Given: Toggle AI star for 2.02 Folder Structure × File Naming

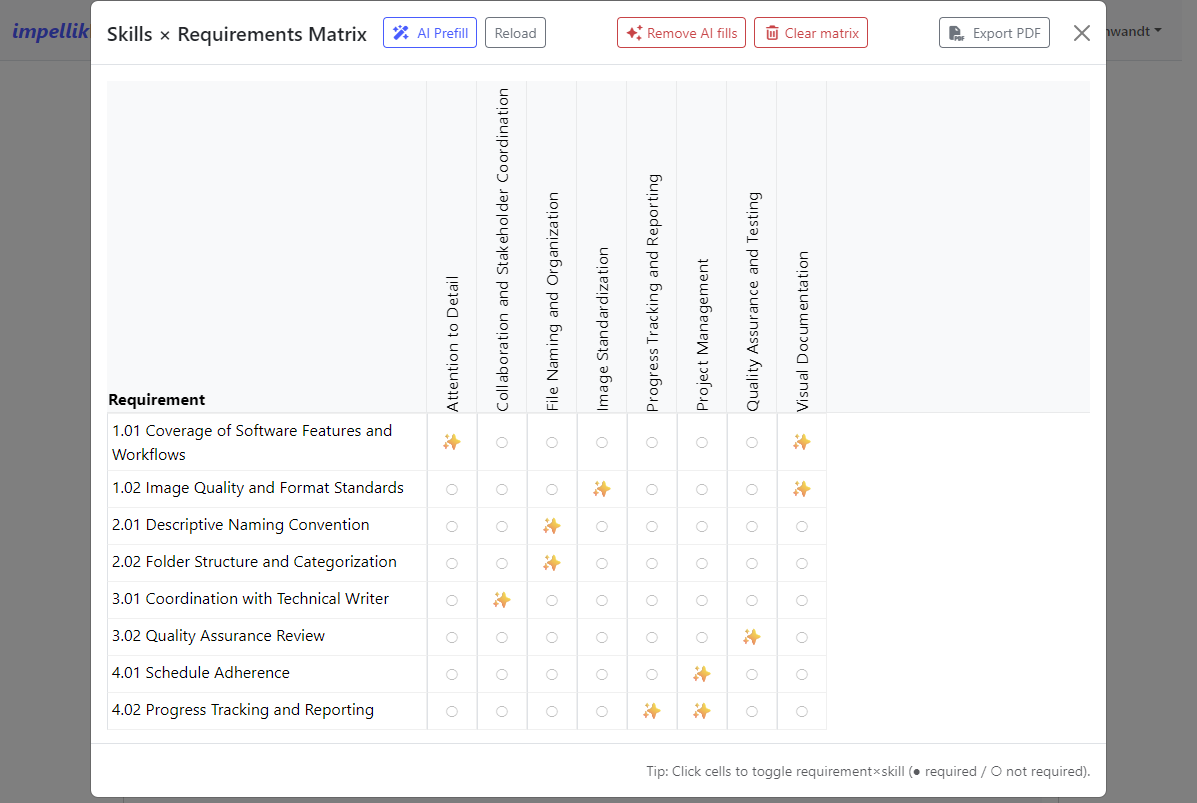Looking at the screenshot, I should pos(552,563).
